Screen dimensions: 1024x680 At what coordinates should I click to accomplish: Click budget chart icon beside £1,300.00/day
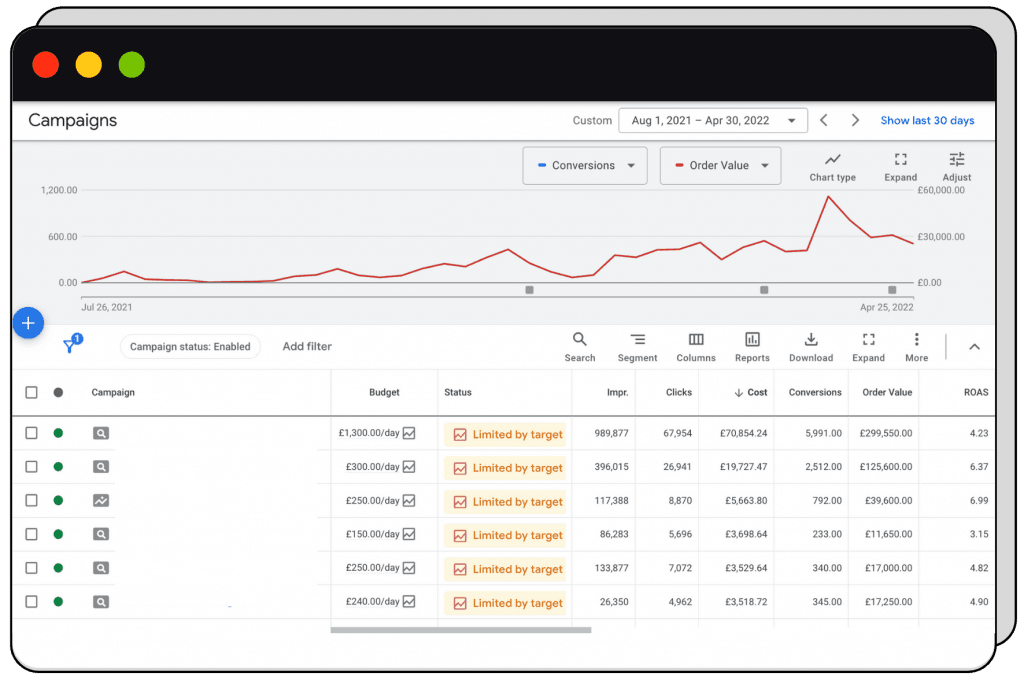(409, 433)
